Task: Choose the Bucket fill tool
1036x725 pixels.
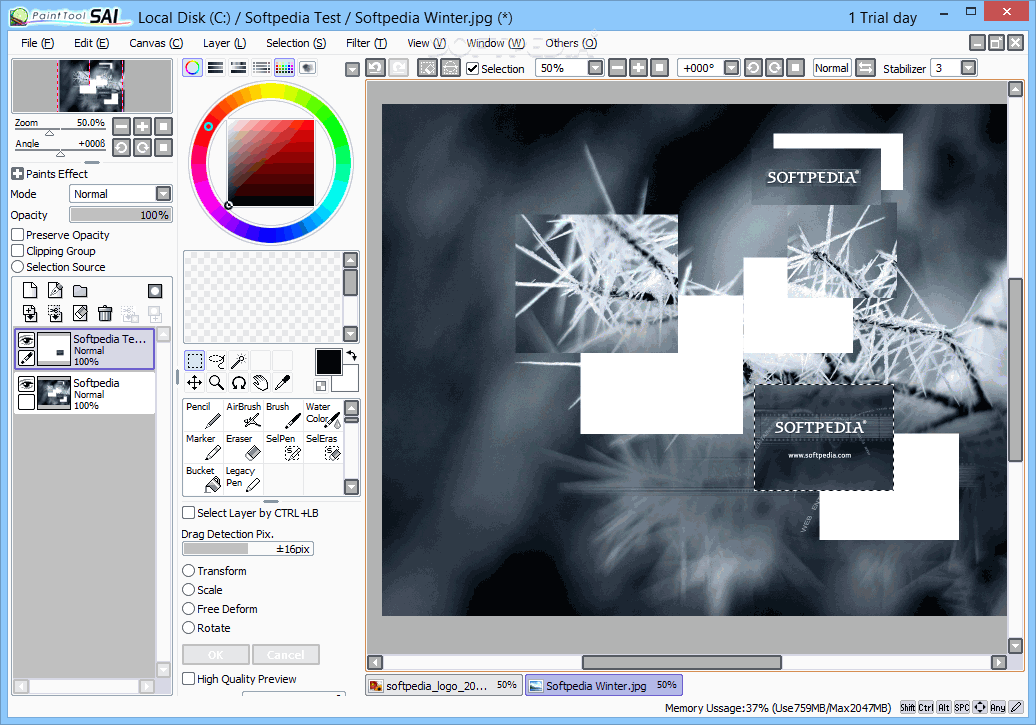Action: click(203, 479)
